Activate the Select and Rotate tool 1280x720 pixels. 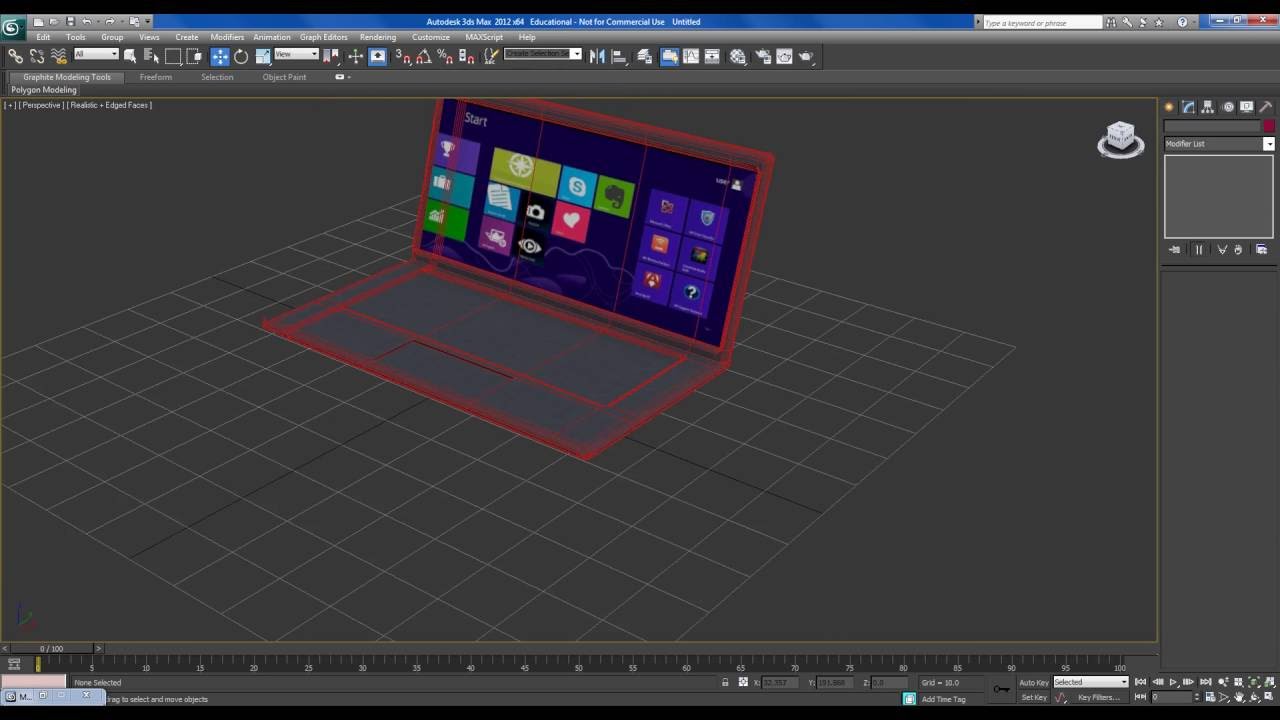click(241, 57)
